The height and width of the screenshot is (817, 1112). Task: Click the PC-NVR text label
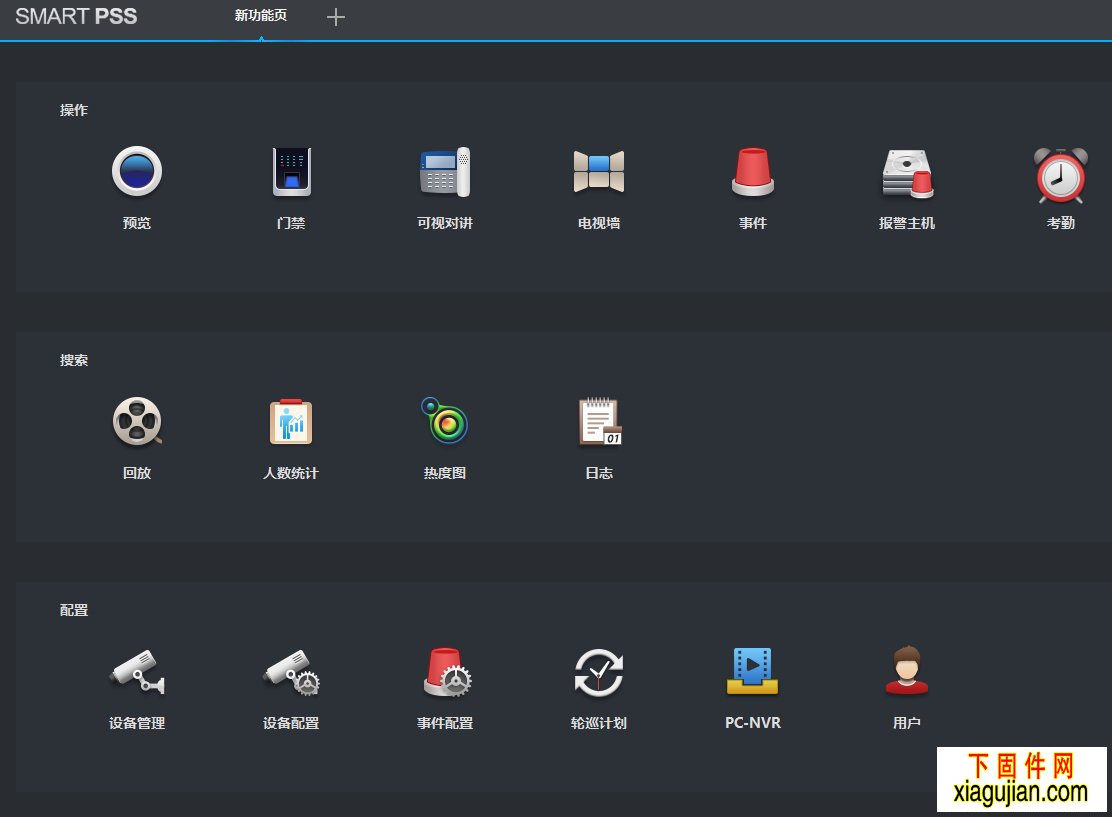point(752,723)
